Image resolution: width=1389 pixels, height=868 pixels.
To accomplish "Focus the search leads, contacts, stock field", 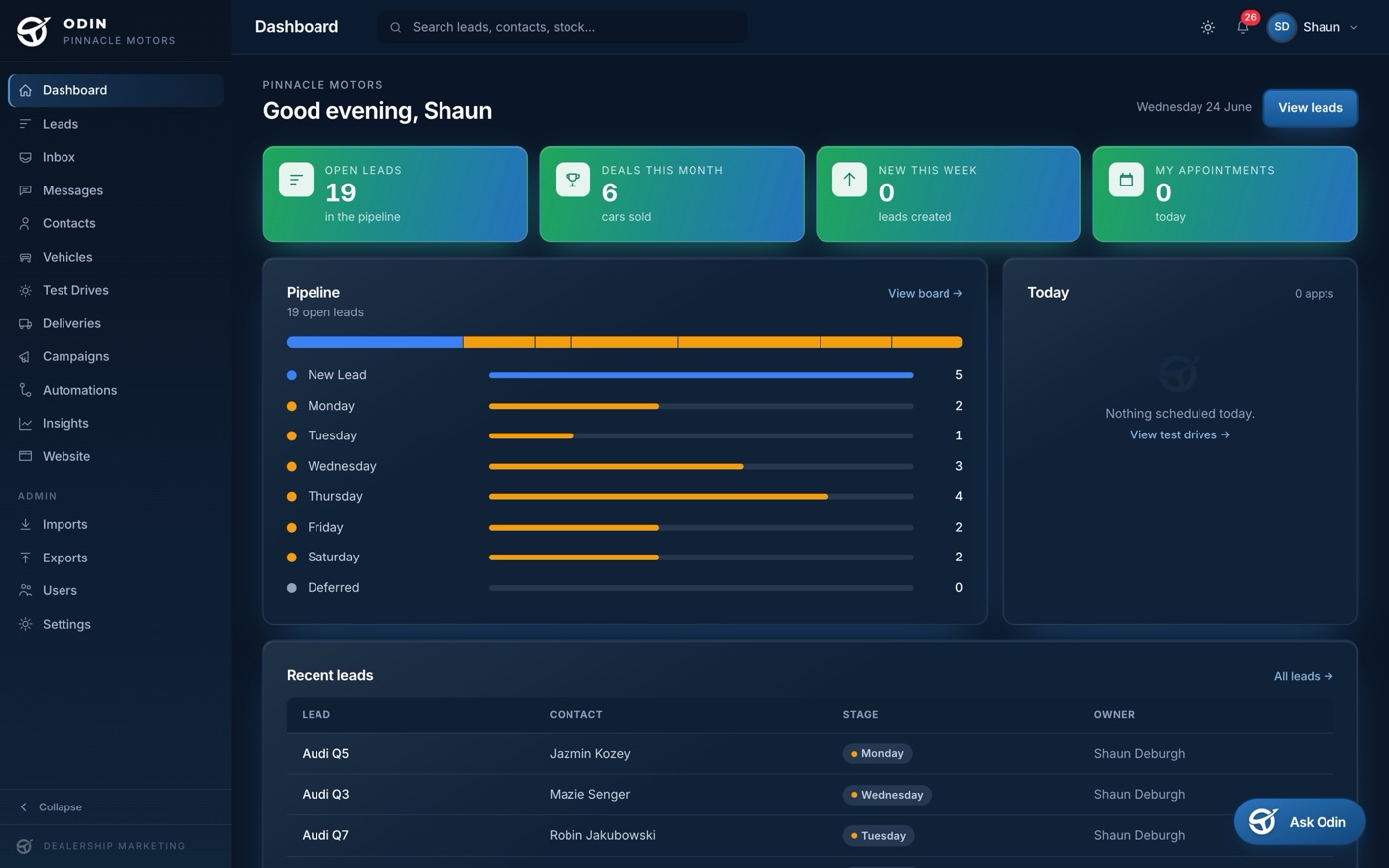I will [562, 27].
